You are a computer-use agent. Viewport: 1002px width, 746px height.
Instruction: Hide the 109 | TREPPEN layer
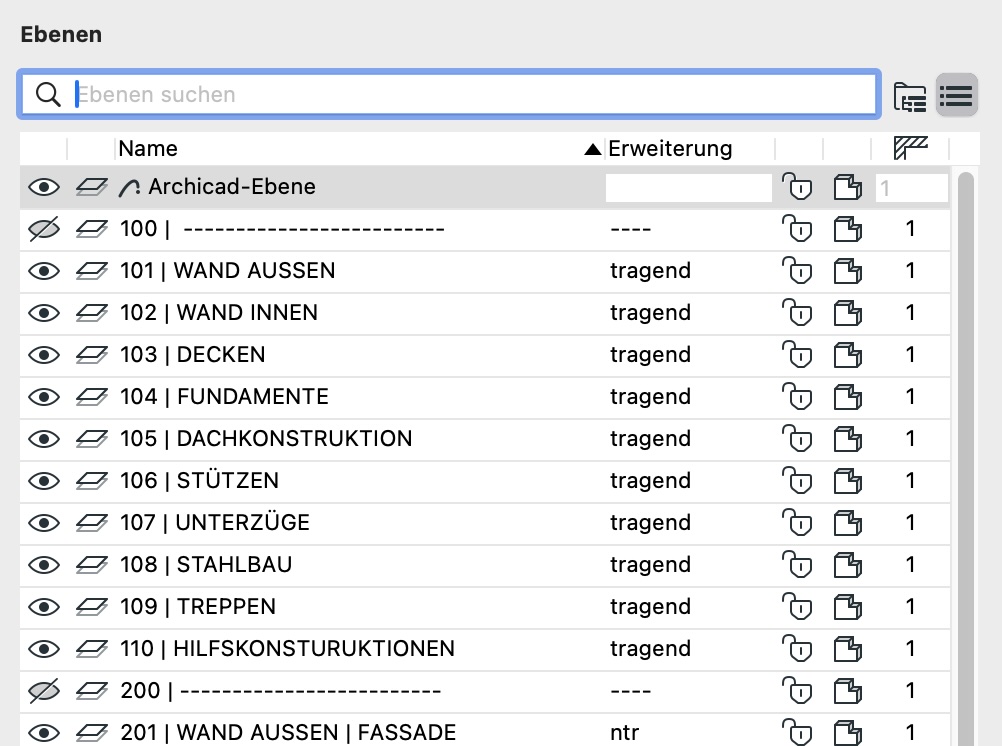[x=44, y=607]
